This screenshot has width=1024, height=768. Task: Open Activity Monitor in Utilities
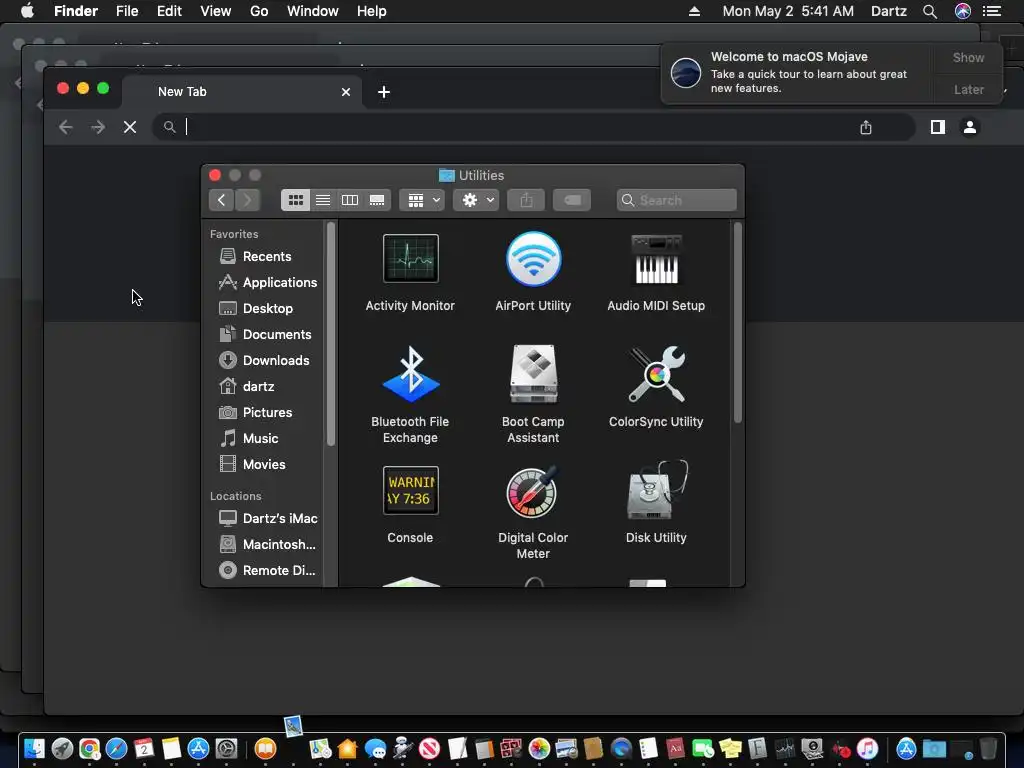tap(410, 259)
